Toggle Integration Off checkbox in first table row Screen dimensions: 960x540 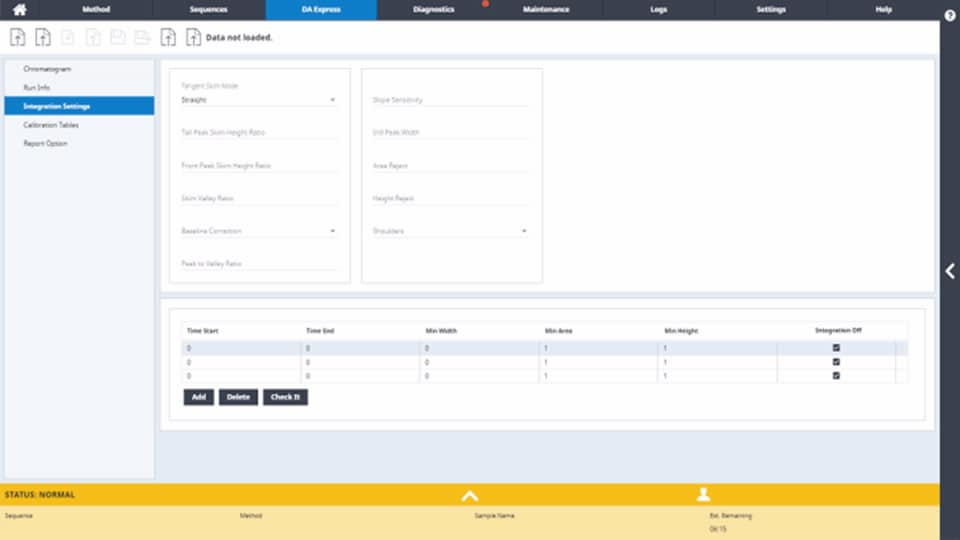pos(836,348)
